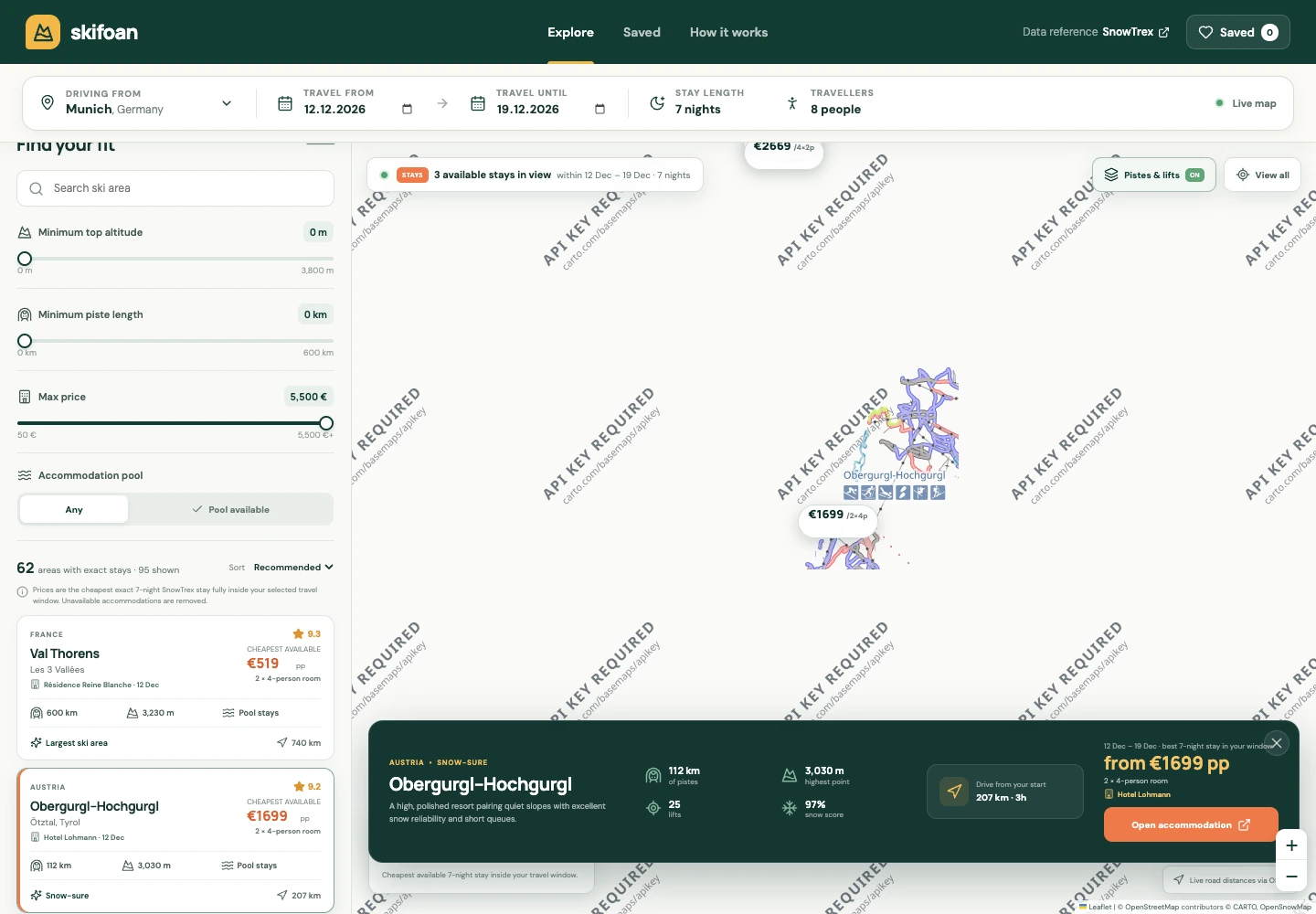Click the Saved 0 button
The image size is (1316, 914).
1238,32
